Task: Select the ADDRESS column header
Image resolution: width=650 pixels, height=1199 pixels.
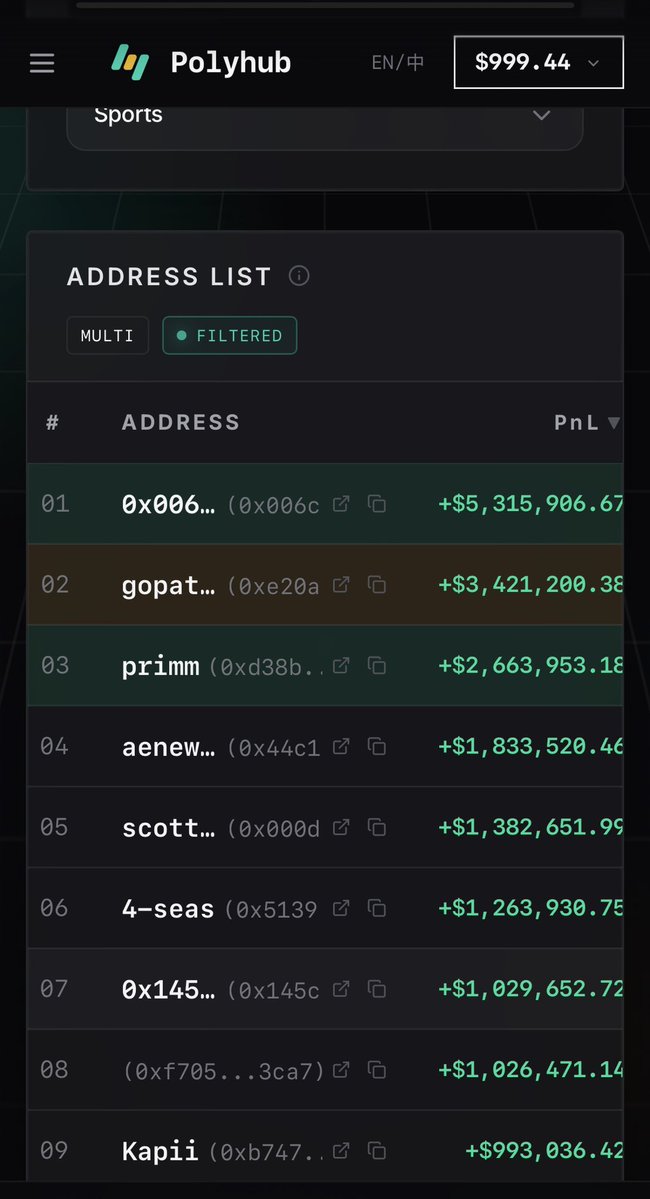Action: click(x=181, y=423)
